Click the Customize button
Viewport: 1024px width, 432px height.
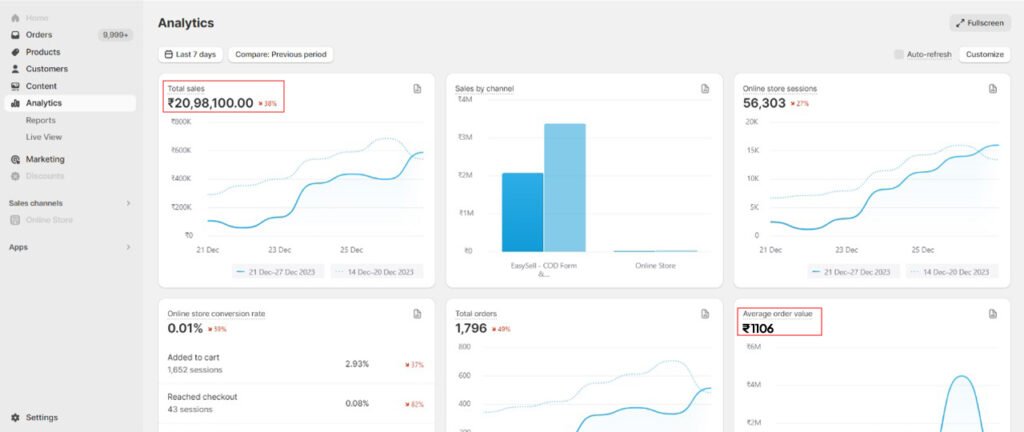984,54
